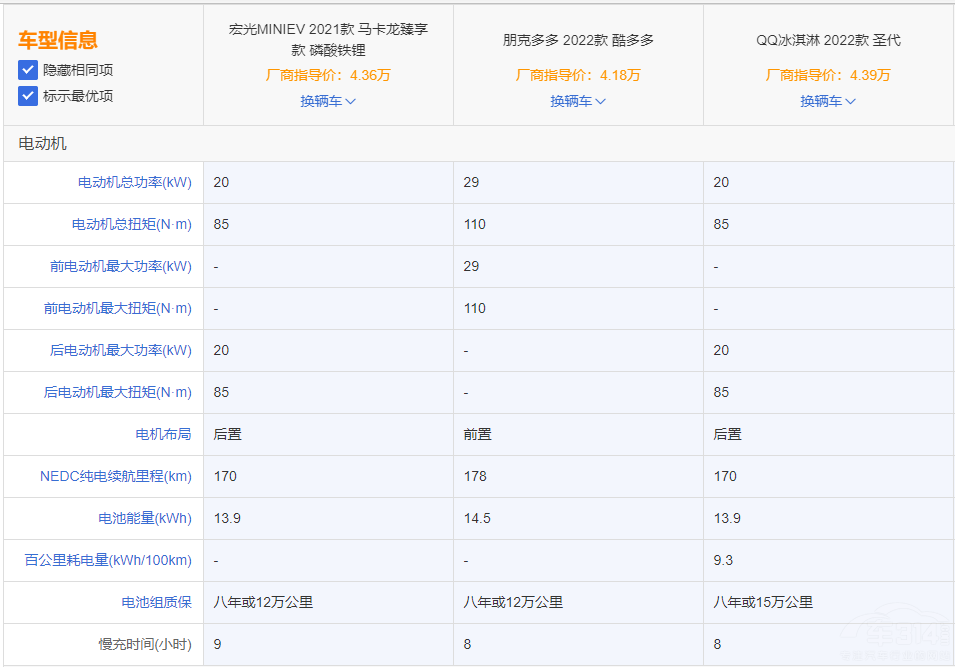Click the QQ冰淇淋 2022款 圣代 title

tap(828, 40)
